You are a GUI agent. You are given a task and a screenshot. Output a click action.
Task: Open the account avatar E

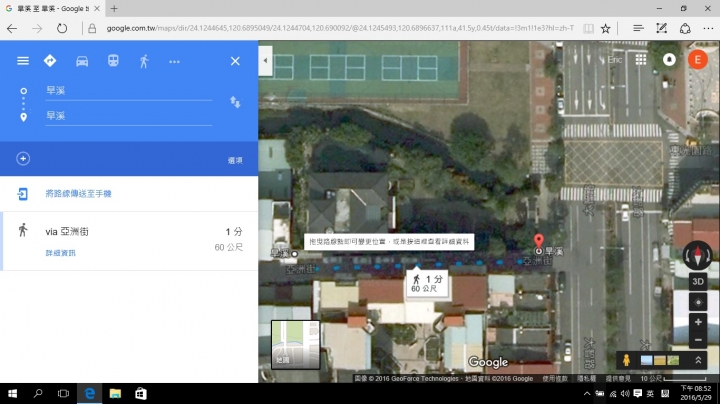(698, 60)
